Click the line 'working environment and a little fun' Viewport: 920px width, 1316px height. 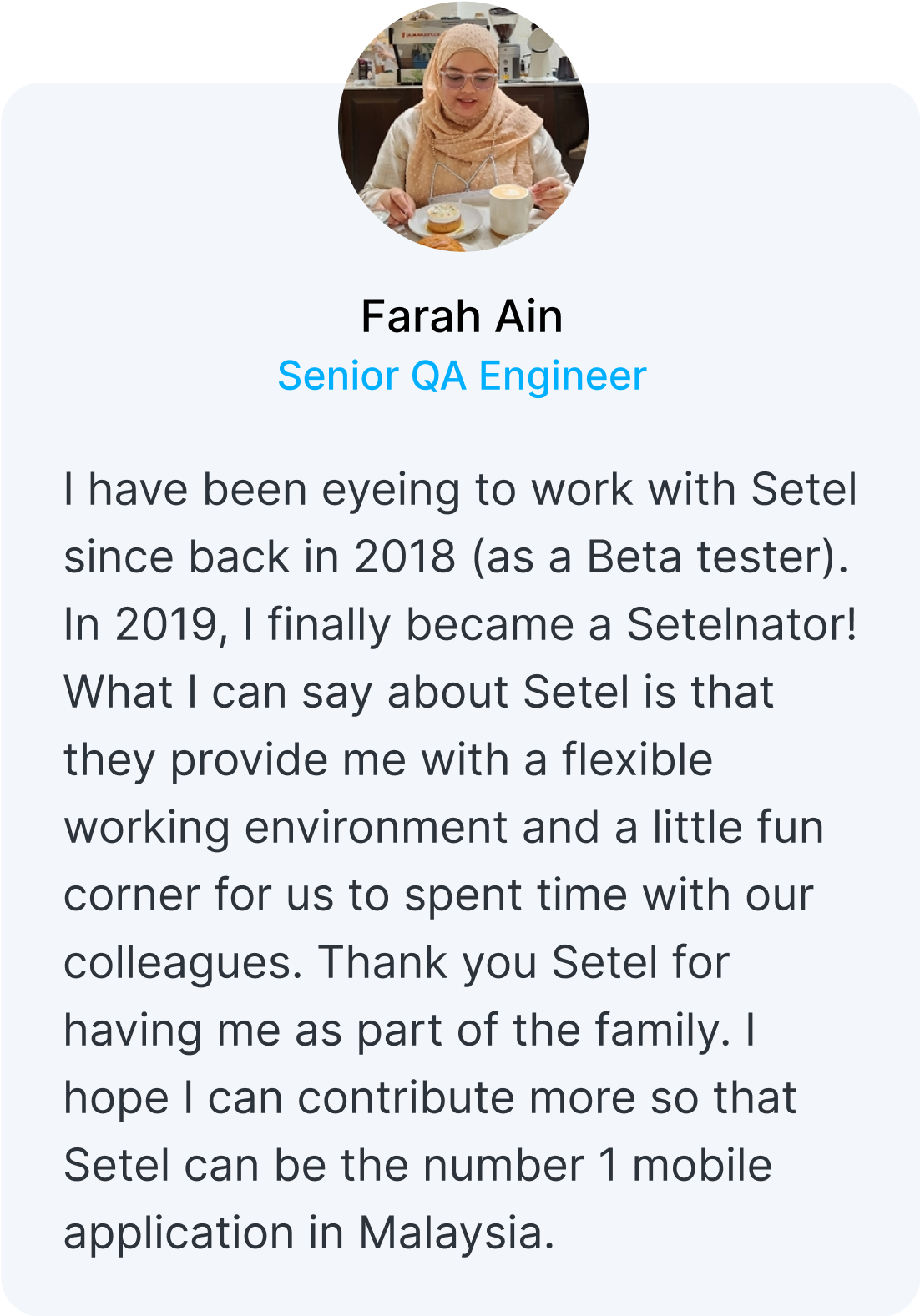click(x=444, y=828)
